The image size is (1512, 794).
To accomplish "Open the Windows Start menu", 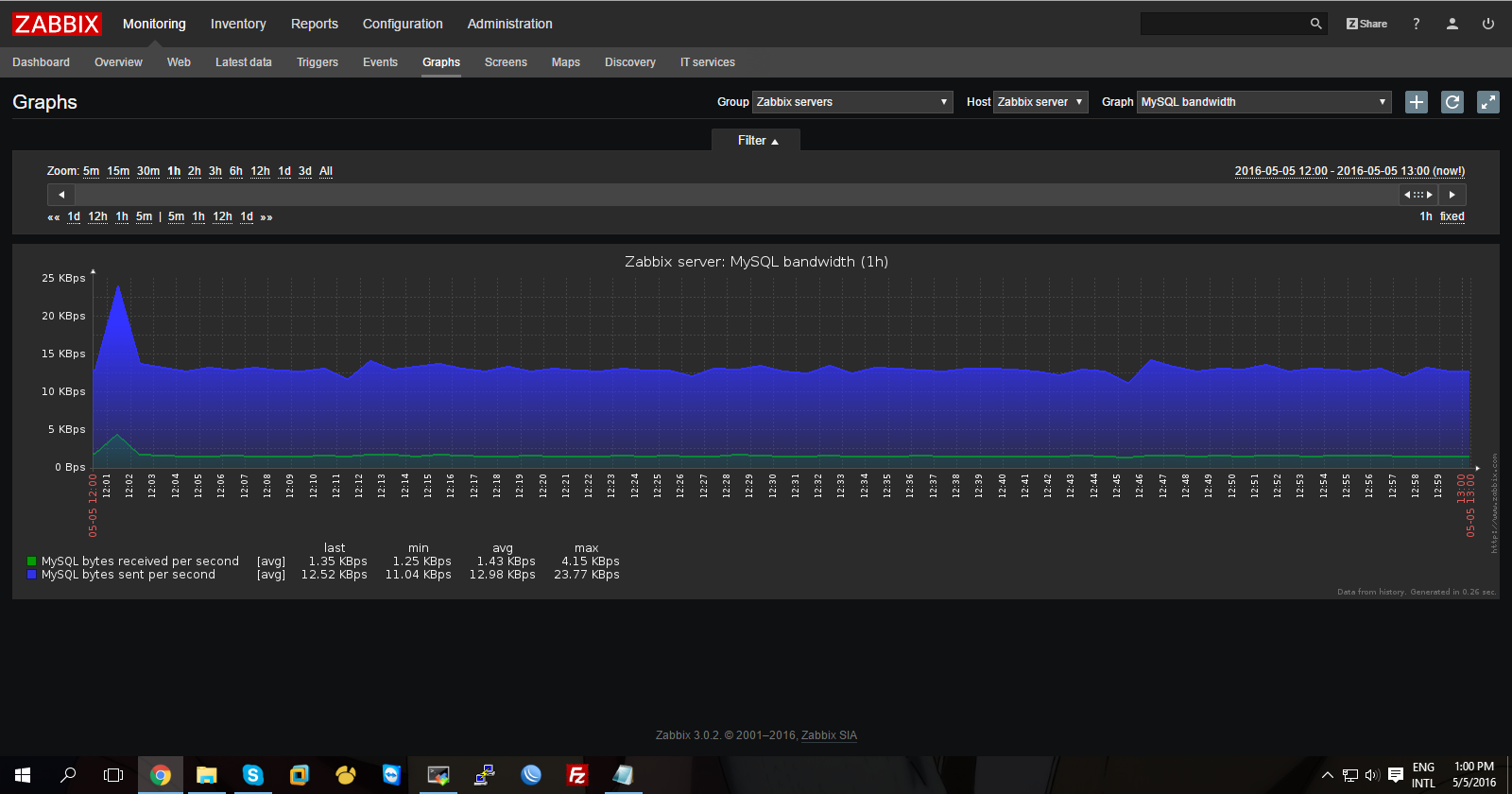I will [23, 775].
